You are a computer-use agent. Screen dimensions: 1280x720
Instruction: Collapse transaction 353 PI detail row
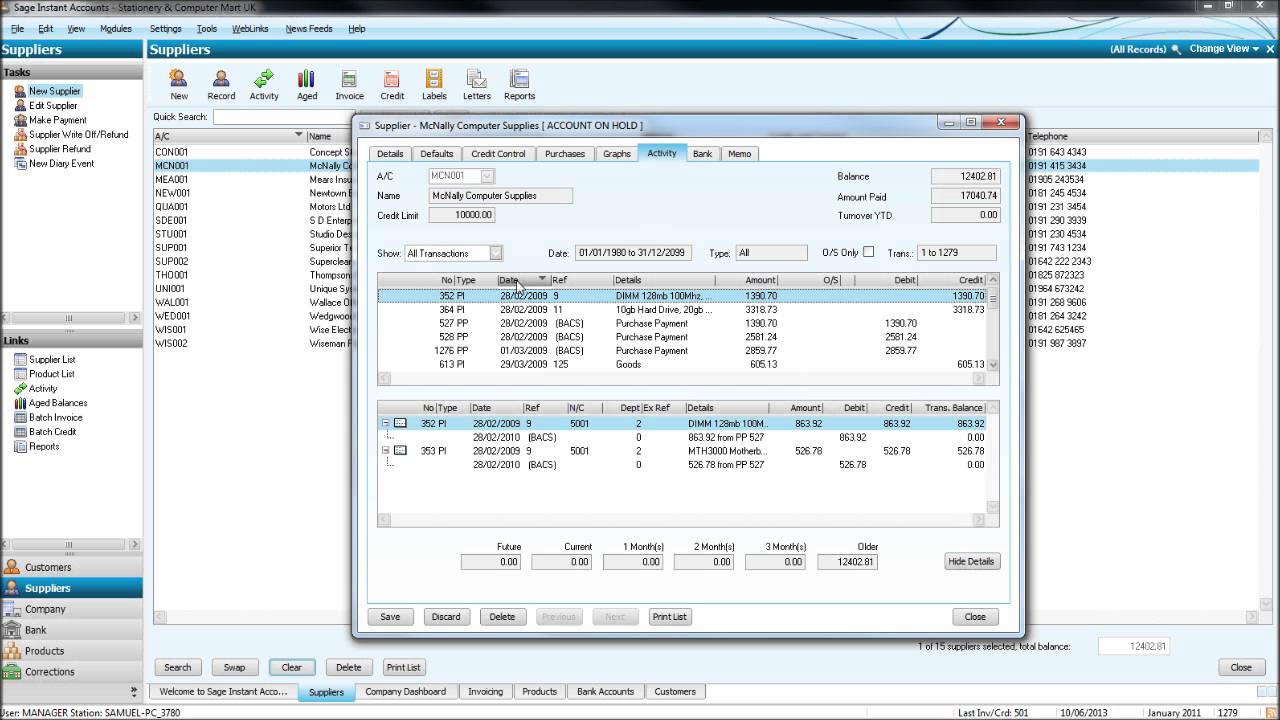tap(386, 451)
